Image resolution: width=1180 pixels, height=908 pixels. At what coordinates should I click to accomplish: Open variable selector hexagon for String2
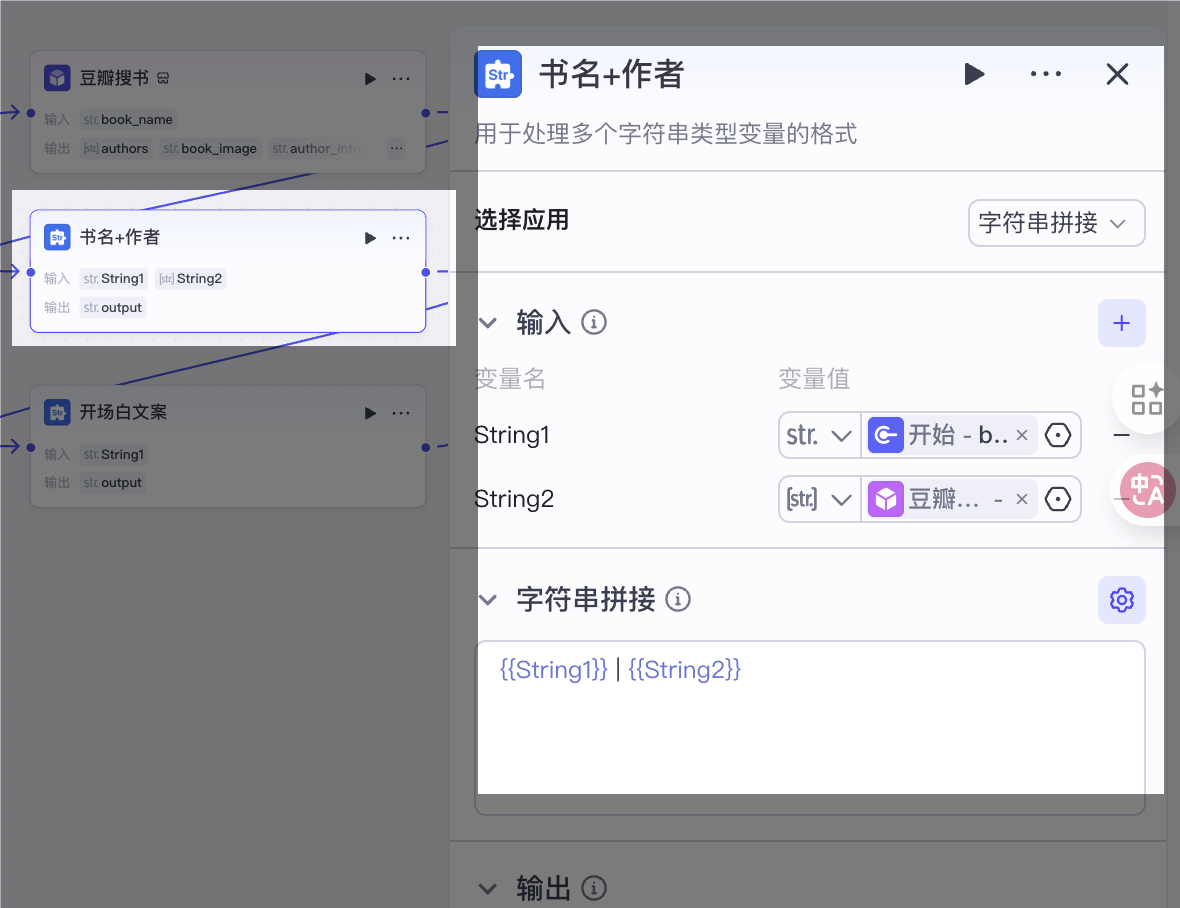[x=1058, y=499]
